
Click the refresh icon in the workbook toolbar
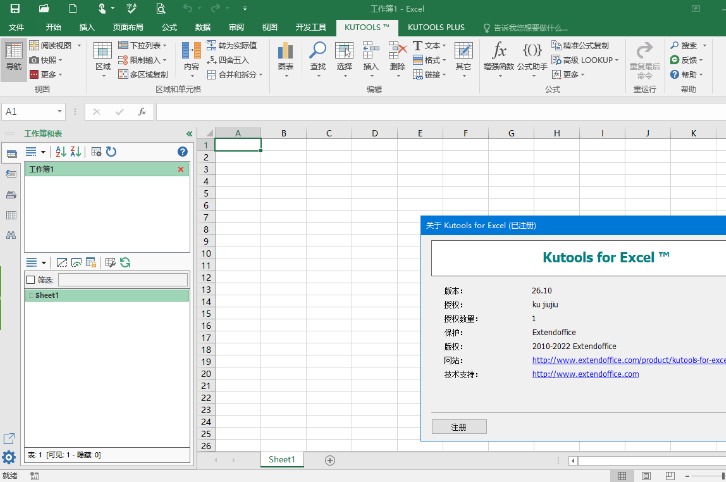pyautogui.click(x=111, y=152)
